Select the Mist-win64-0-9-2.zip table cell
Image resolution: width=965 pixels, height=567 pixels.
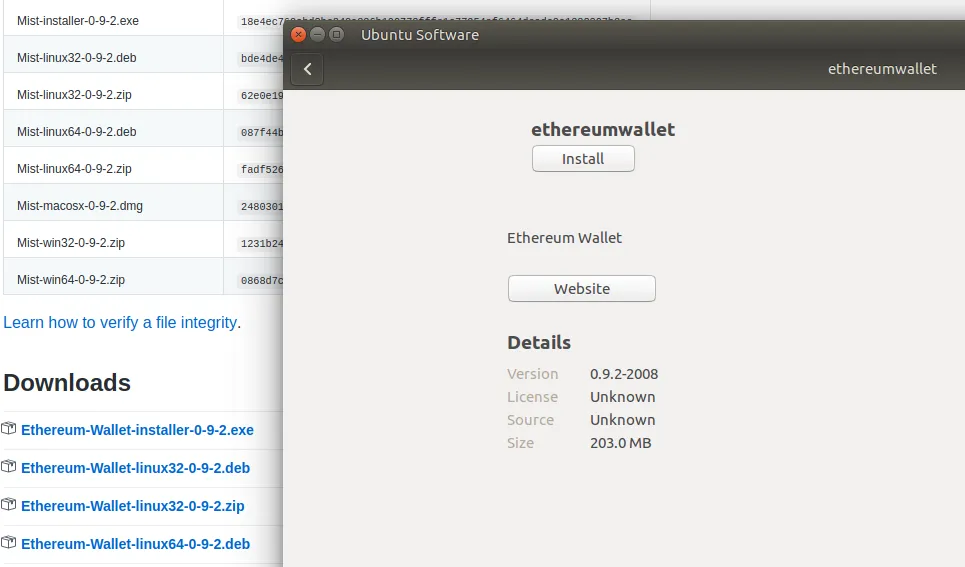point(113,276)
